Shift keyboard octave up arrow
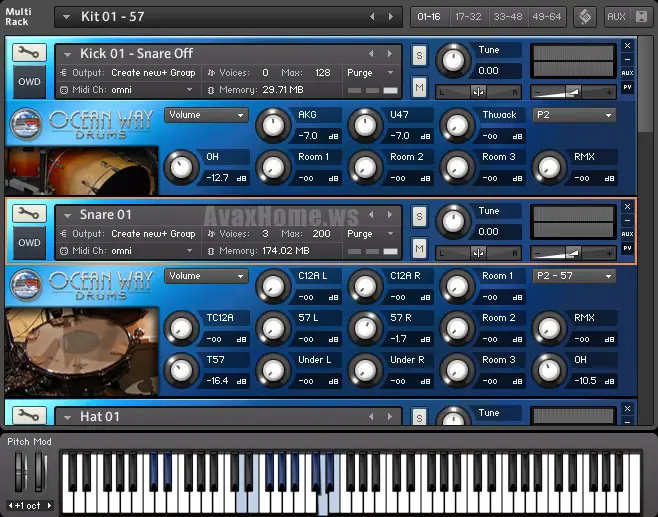 click(x=49, y=505)
